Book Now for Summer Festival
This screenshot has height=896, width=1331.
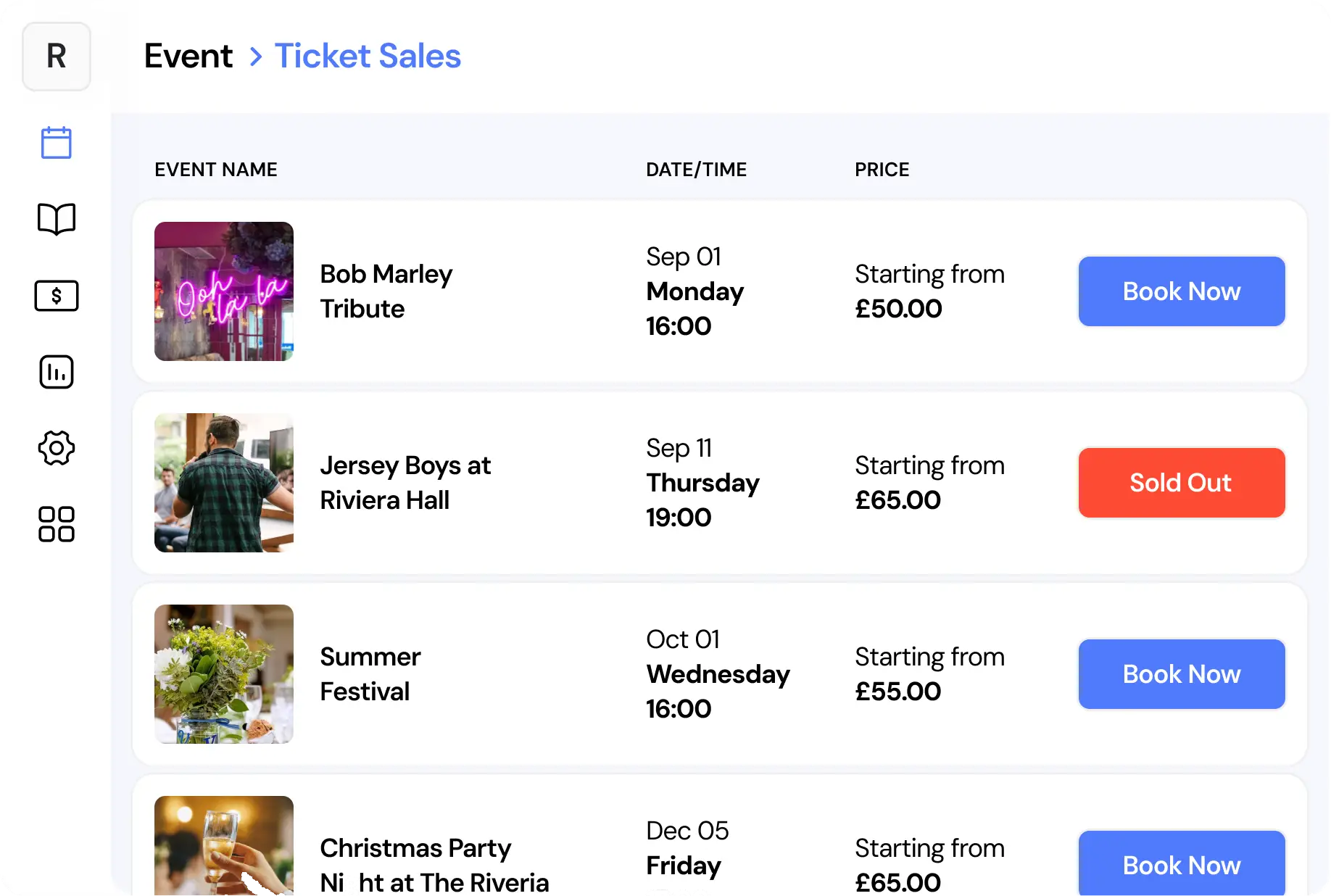point(1181,674)
